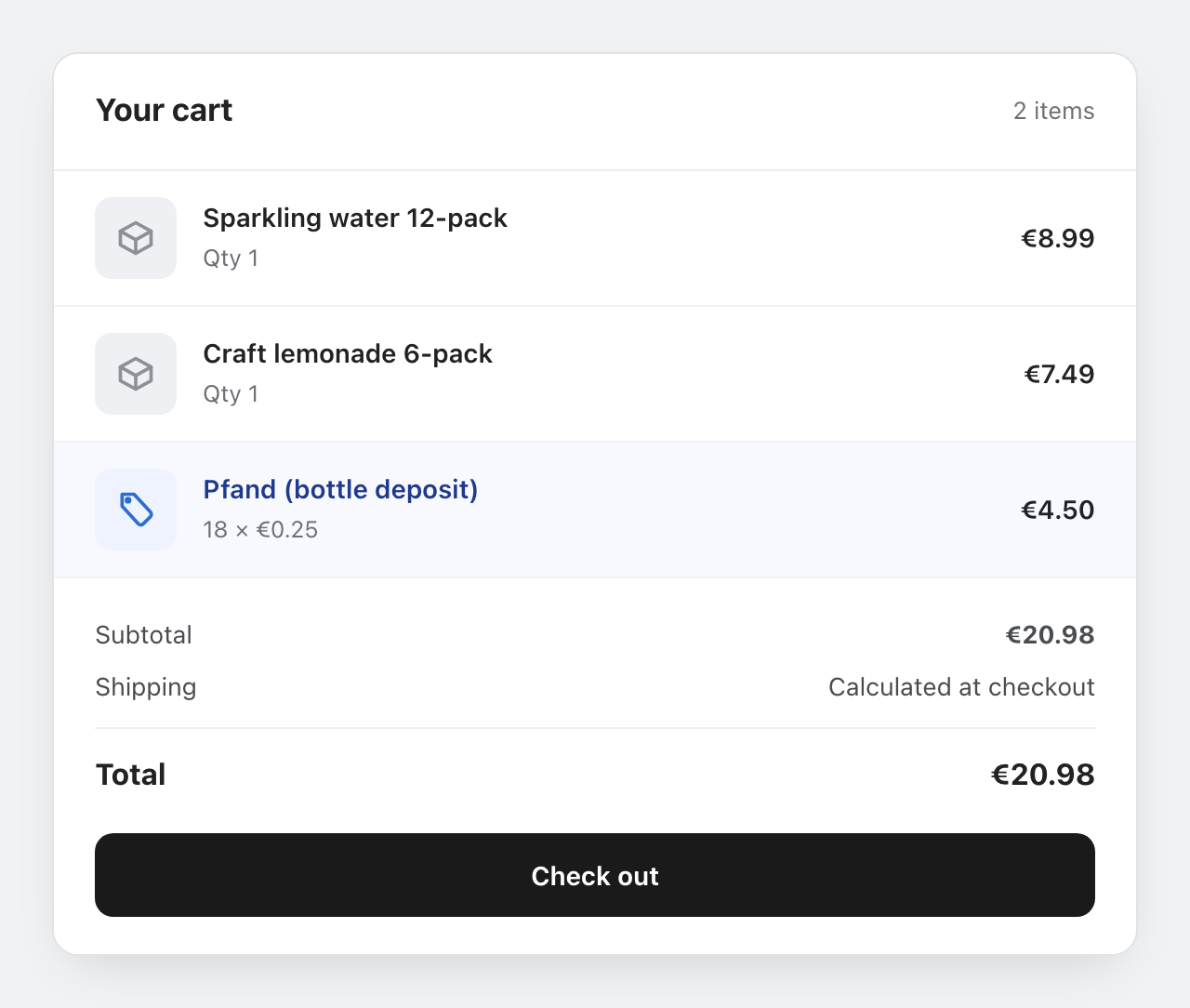Click the Your cart heading

(165, 110)
